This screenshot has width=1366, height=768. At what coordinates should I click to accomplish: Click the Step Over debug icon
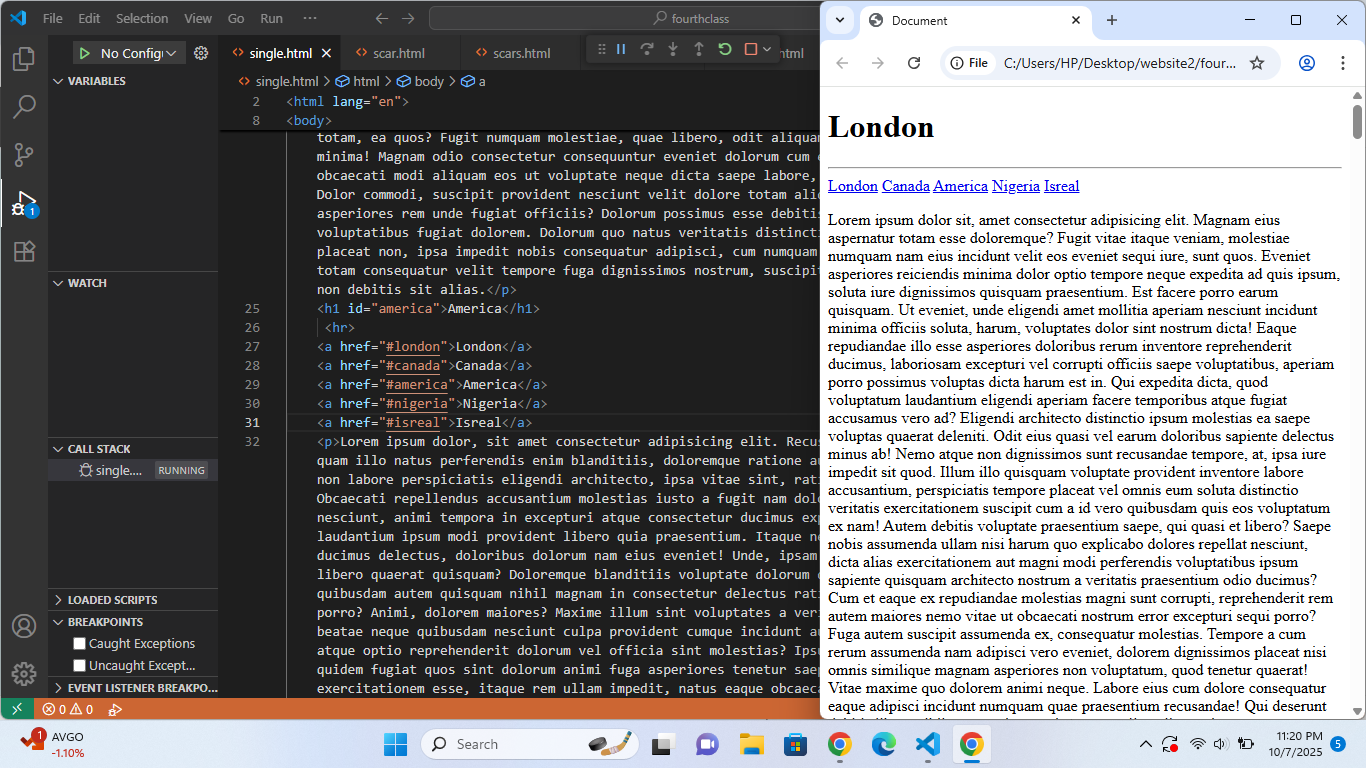pyautogui.click(x=647, y=48)
